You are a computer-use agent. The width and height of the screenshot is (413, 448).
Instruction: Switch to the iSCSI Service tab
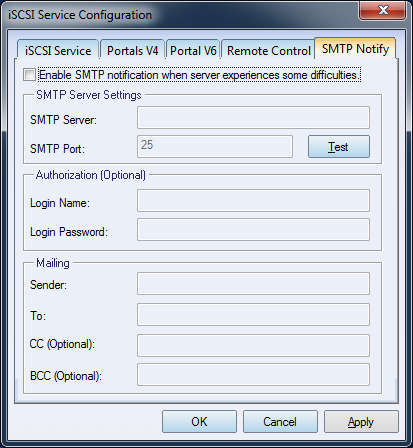[58, 50]
